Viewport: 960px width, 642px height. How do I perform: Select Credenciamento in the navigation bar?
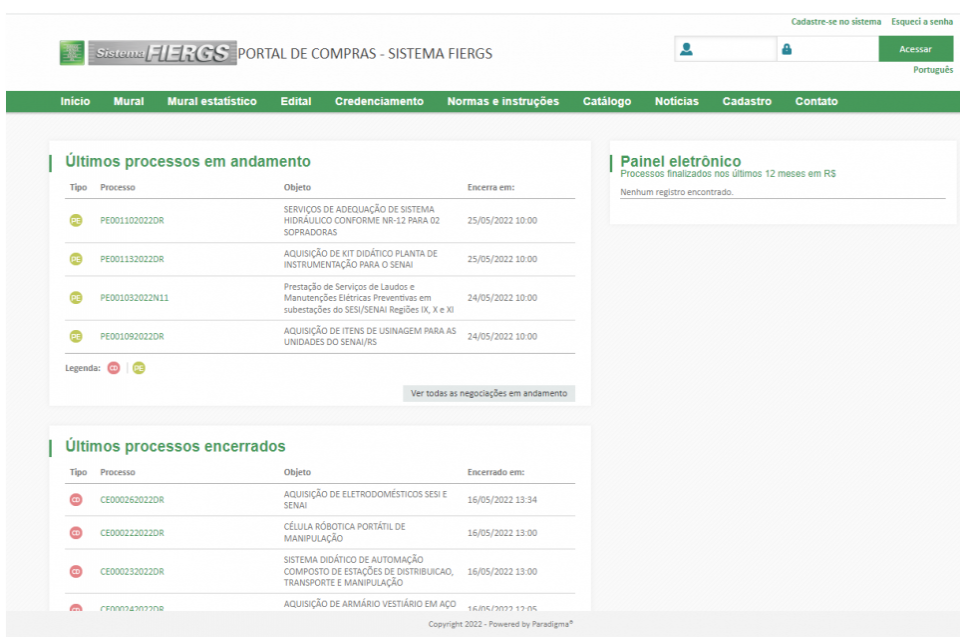(379, 102)
